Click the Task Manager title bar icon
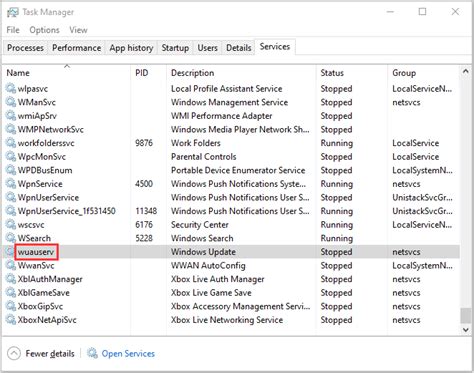 [x=13, y=12]
